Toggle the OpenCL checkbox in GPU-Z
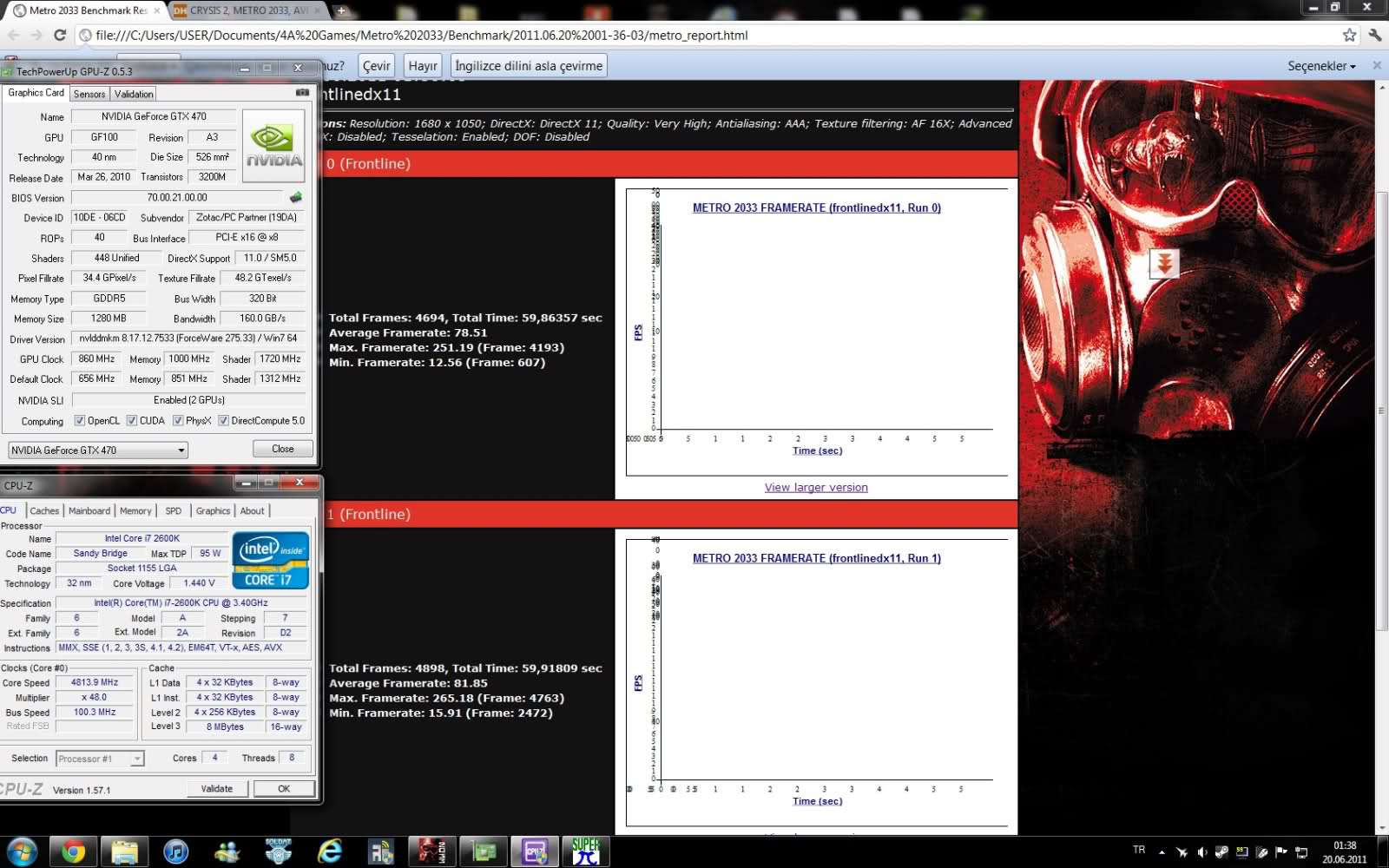Screen dimensions: 1389x868 coord(80,421)
